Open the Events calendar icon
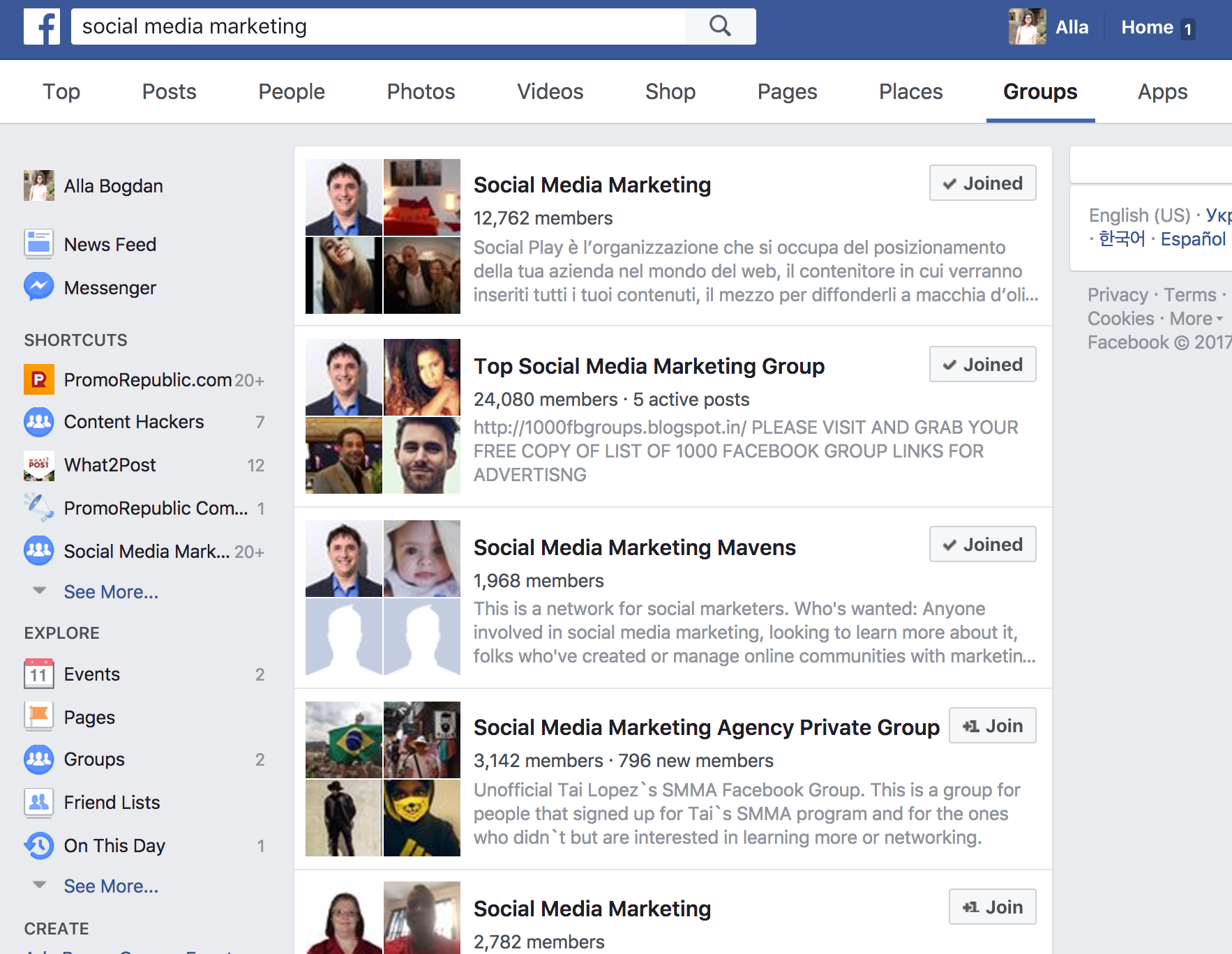The height and width of the screenshot is (954, 1232). [39, 674]
